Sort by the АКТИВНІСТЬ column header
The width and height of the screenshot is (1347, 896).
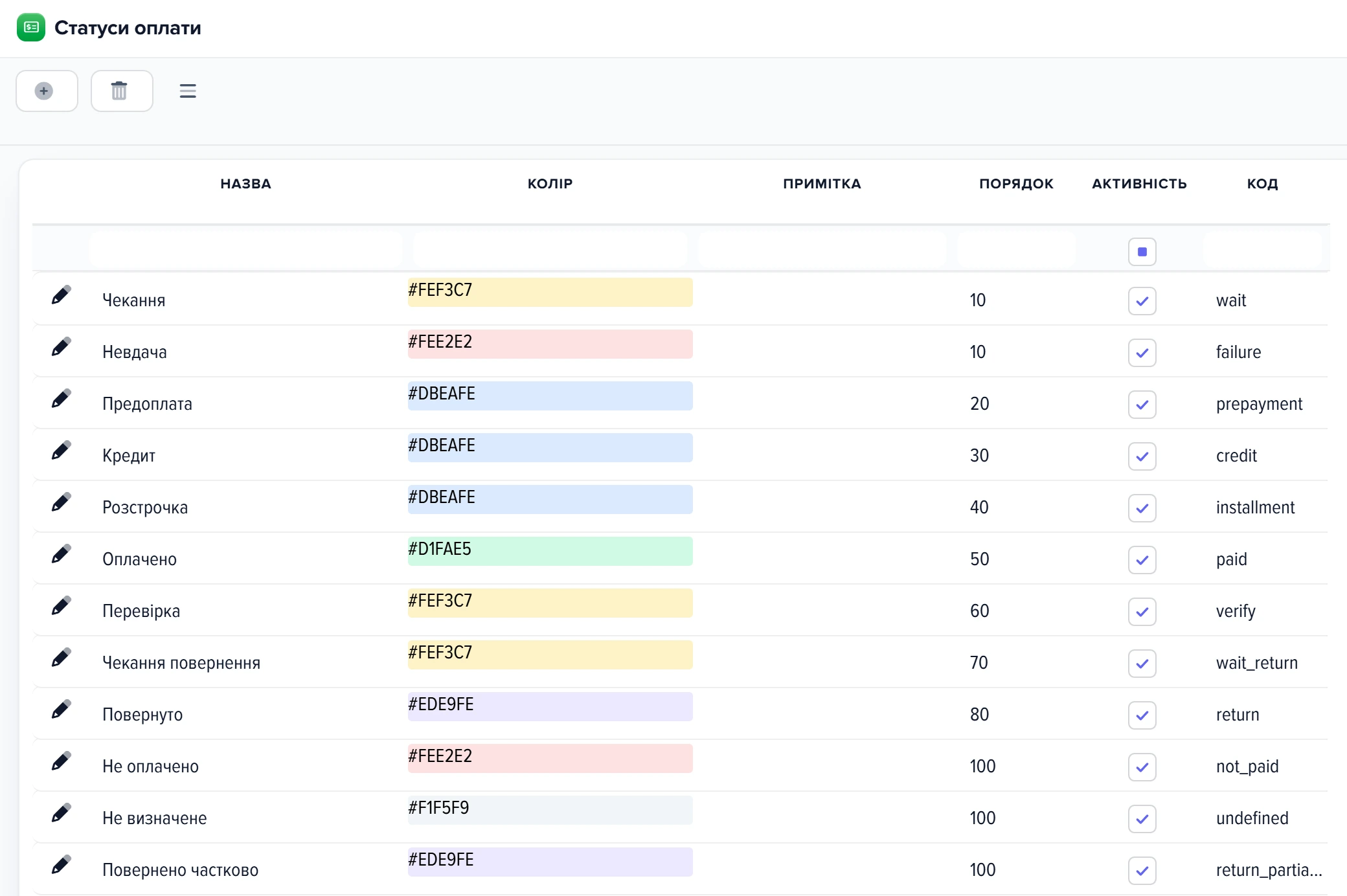point(1139,184)
